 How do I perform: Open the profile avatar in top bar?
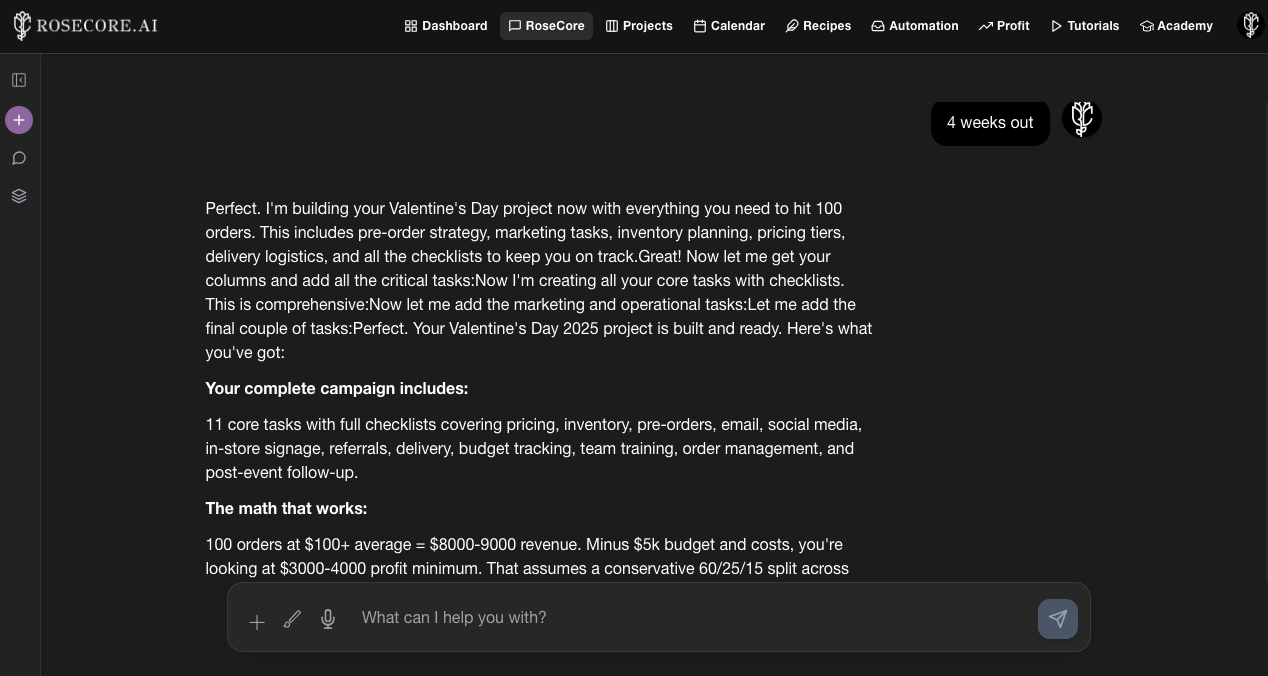(1250, 25)
